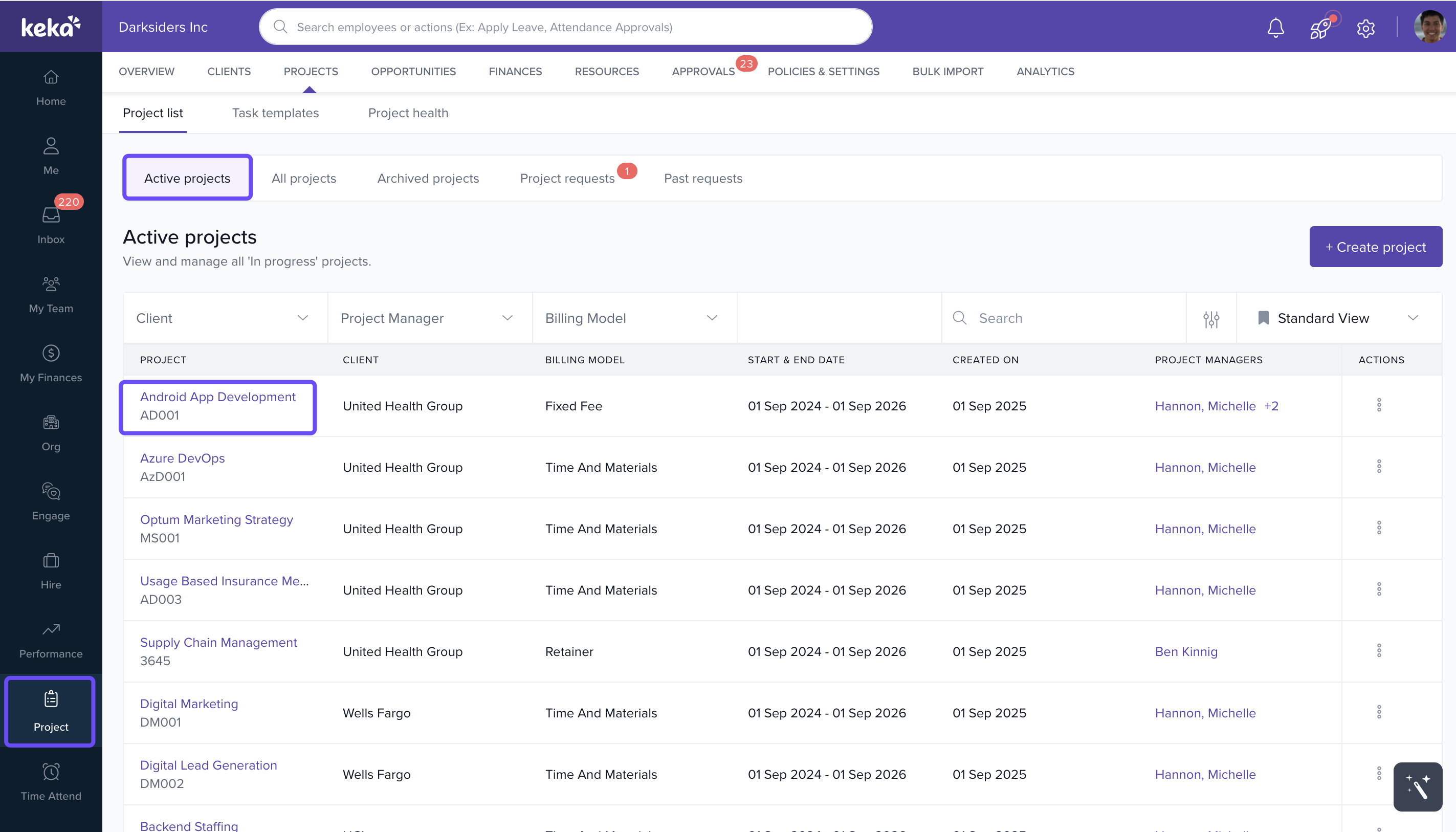Open the settings gear icon
Screen dimensions: 1456x832
[x=1365, y=28]
